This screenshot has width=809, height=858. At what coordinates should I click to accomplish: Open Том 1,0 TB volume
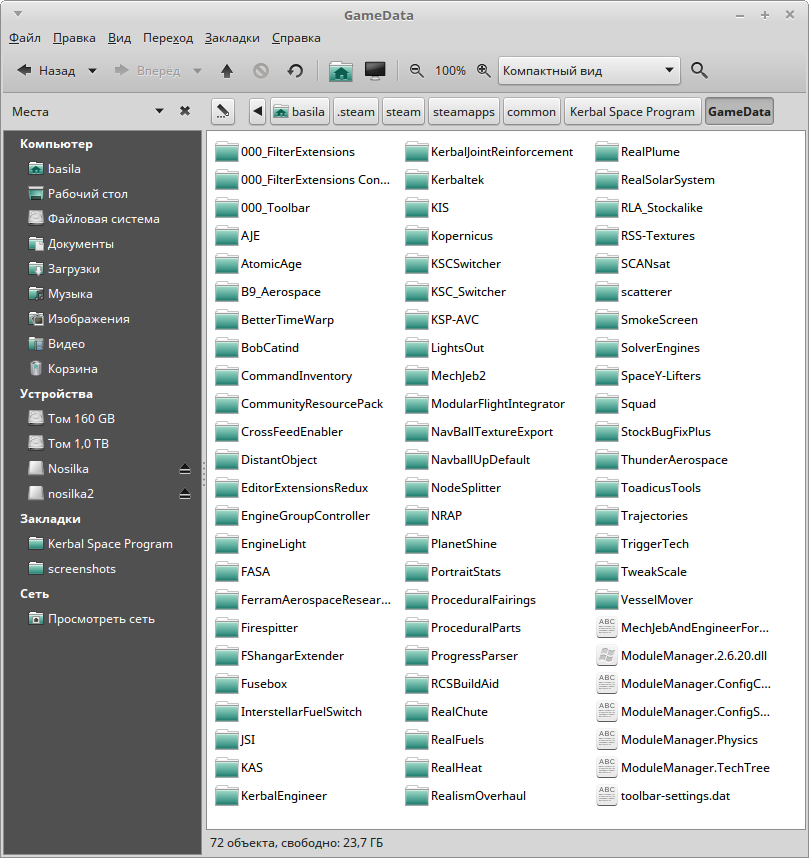click(68, 444)
